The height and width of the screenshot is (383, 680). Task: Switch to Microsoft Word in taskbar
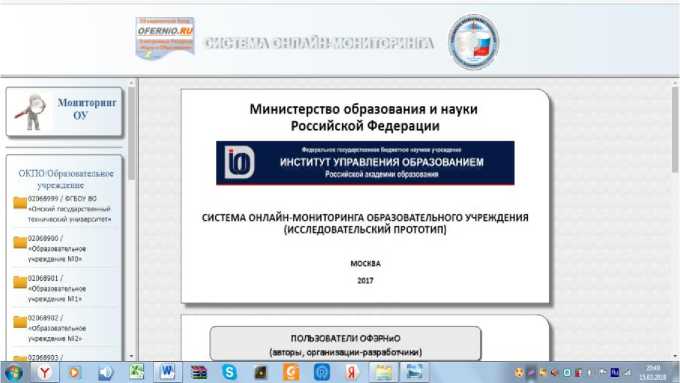(x=167, y=373)
